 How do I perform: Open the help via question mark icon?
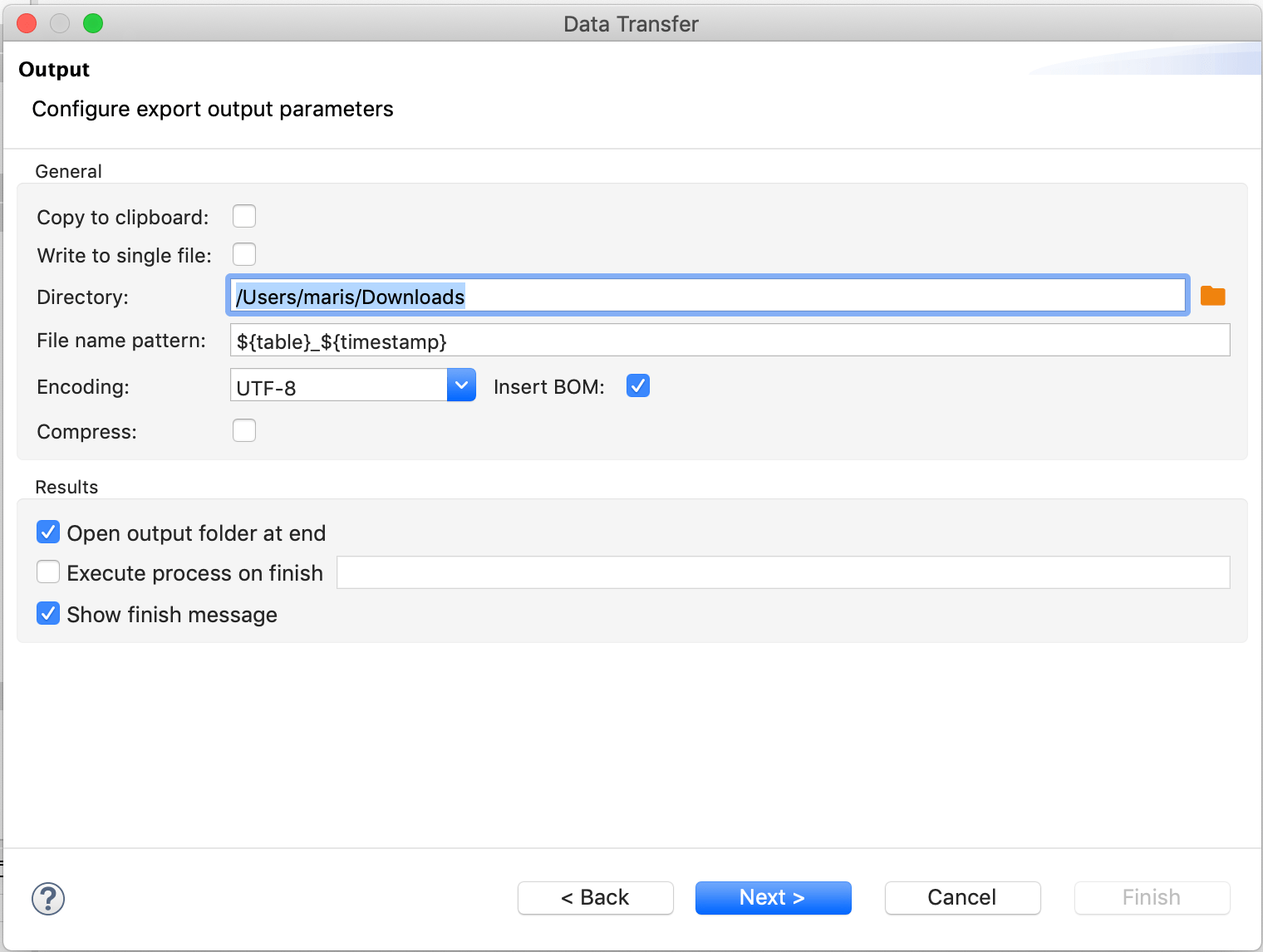pos(47,898)
